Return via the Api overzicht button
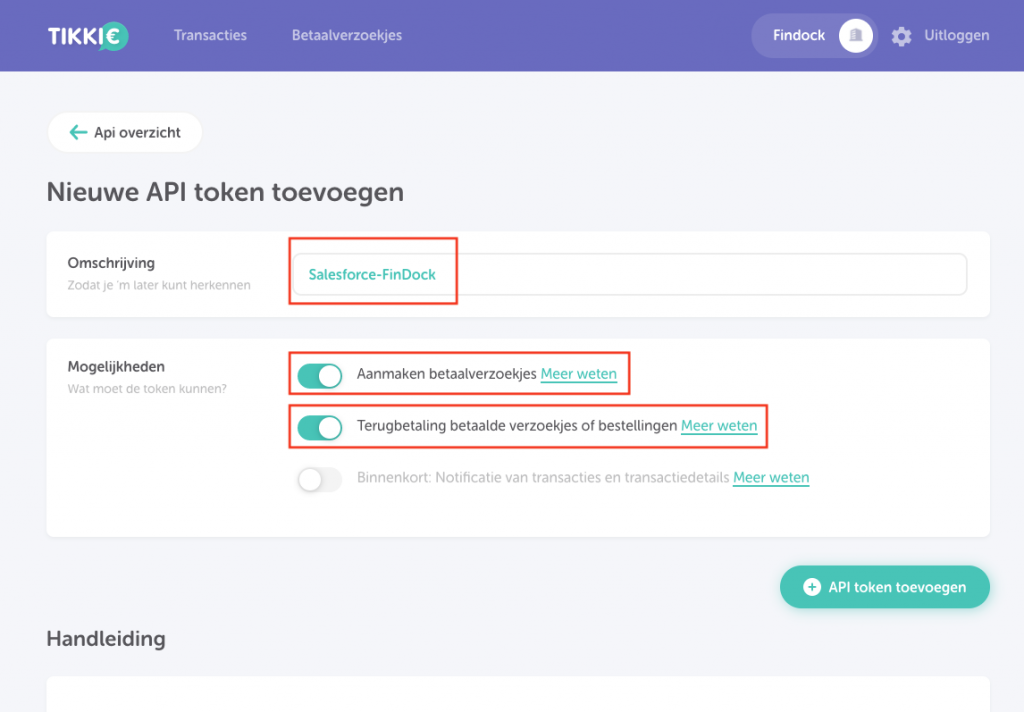Image resolution: width=1024 pixels, height=712 pixels. [124, 132]
